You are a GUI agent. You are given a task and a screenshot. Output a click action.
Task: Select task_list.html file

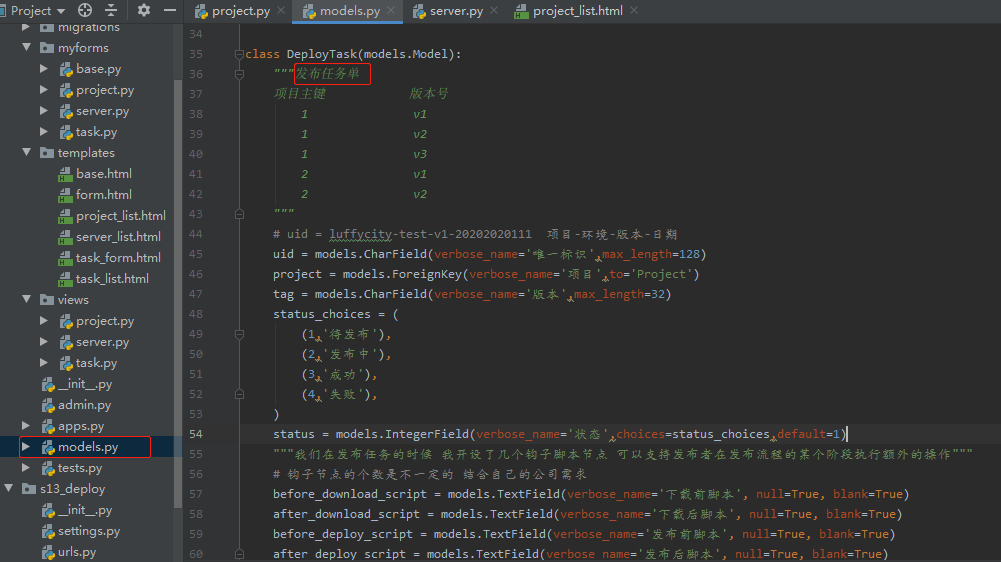[112, 279]
